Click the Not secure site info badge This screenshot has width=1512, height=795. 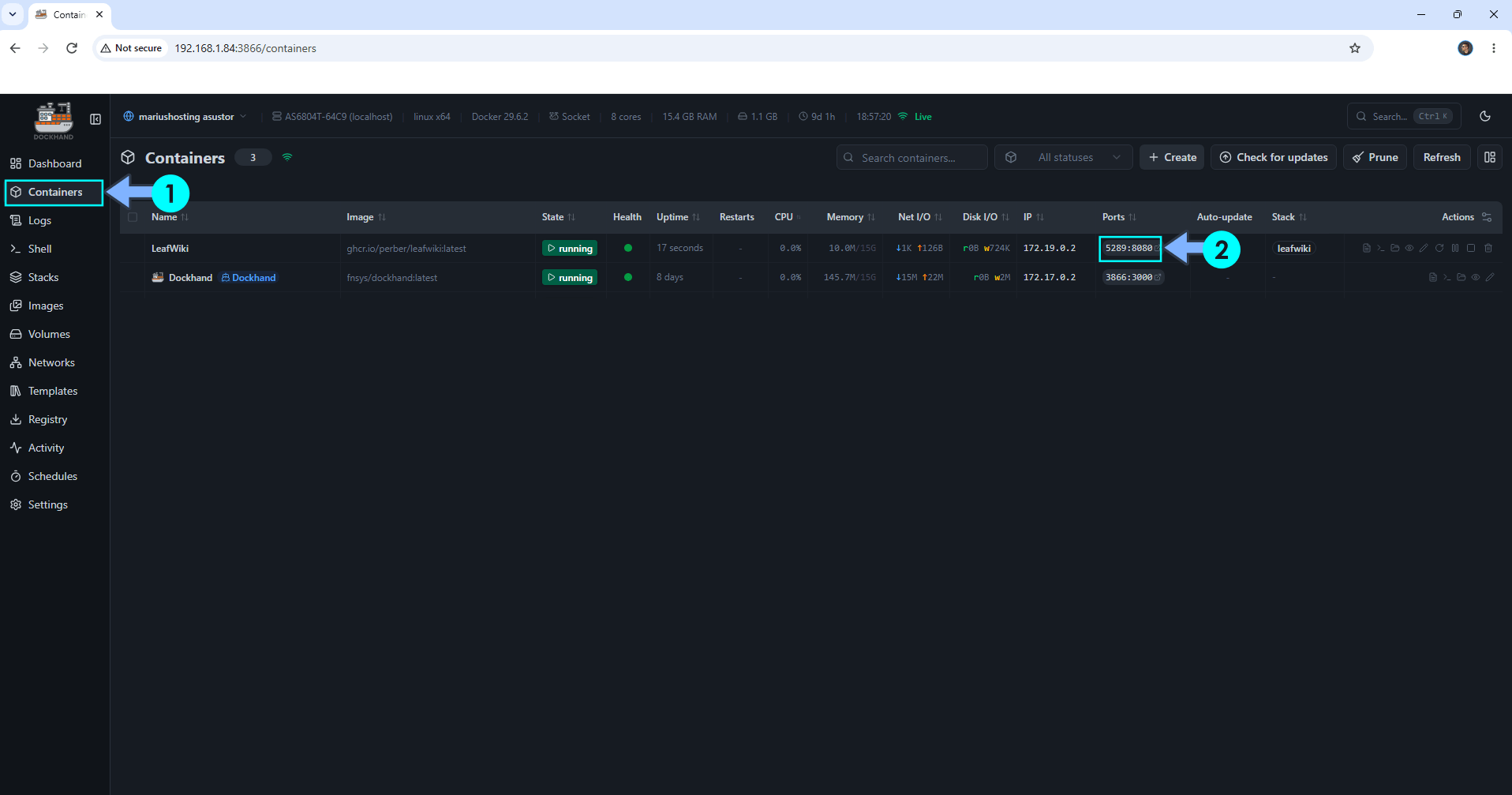point(131,48)
